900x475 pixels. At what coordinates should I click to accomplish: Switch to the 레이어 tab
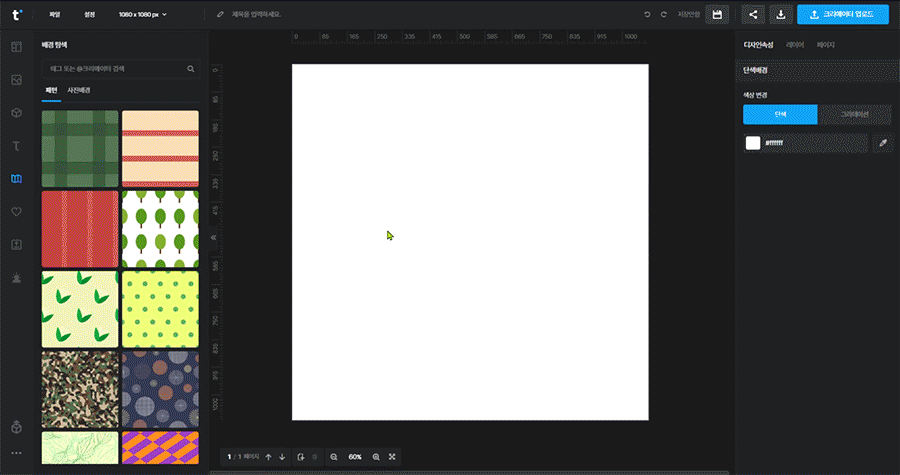(x=795, y=45)
